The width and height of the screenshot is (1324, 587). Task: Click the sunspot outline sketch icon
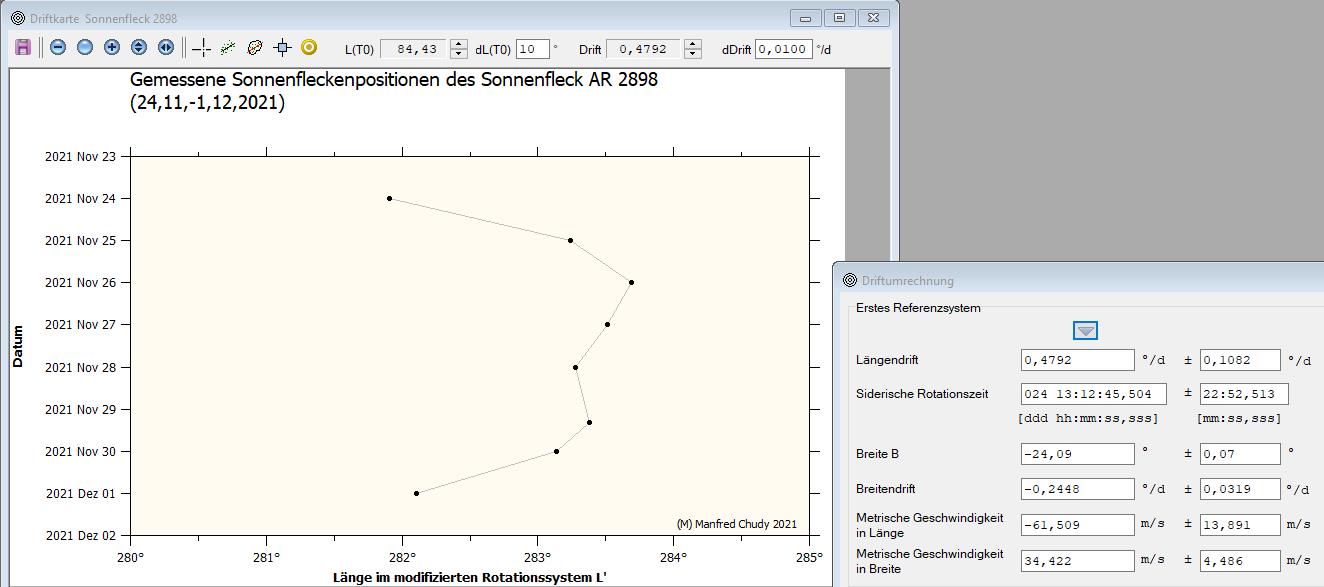coord(255,47)
